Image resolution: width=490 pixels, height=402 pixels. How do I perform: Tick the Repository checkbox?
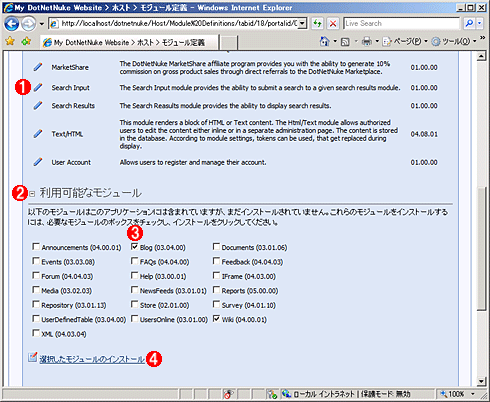[36, 304]
